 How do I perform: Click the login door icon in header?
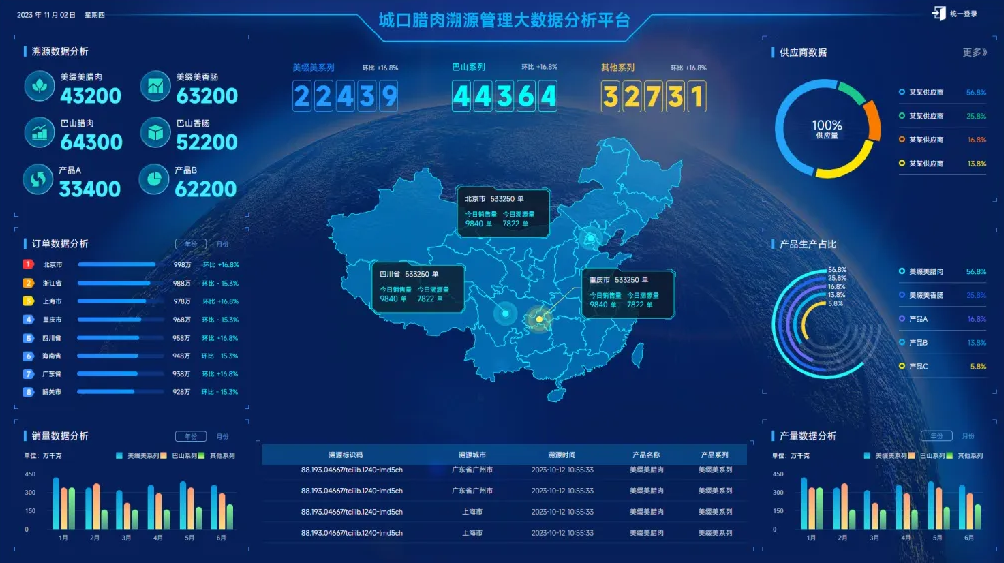[x=939, y=13]
